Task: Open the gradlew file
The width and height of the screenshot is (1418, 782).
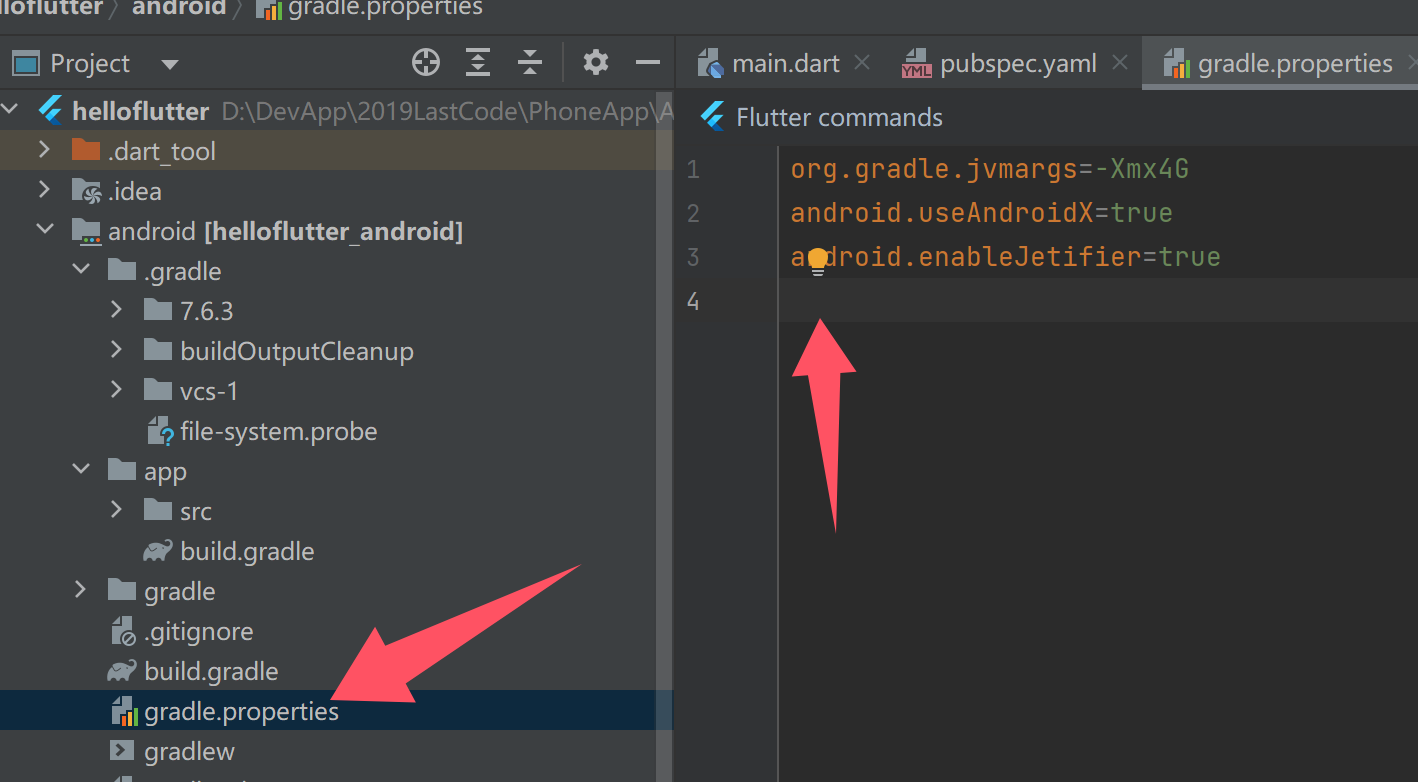Action: tap(189, 750)
